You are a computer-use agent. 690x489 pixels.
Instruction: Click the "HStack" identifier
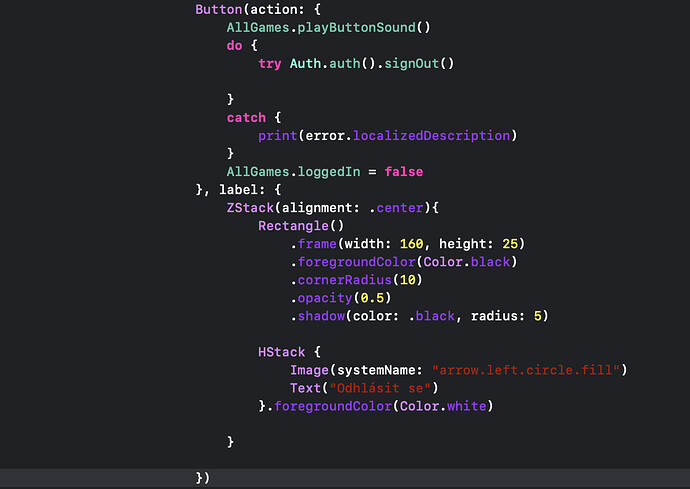point(282,353)
